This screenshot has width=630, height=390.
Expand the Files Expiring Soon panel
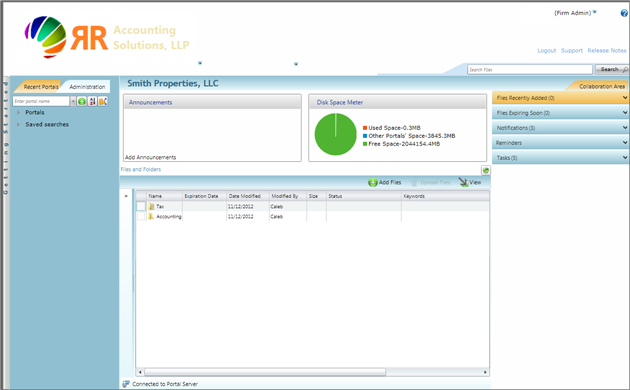[560, 113]
